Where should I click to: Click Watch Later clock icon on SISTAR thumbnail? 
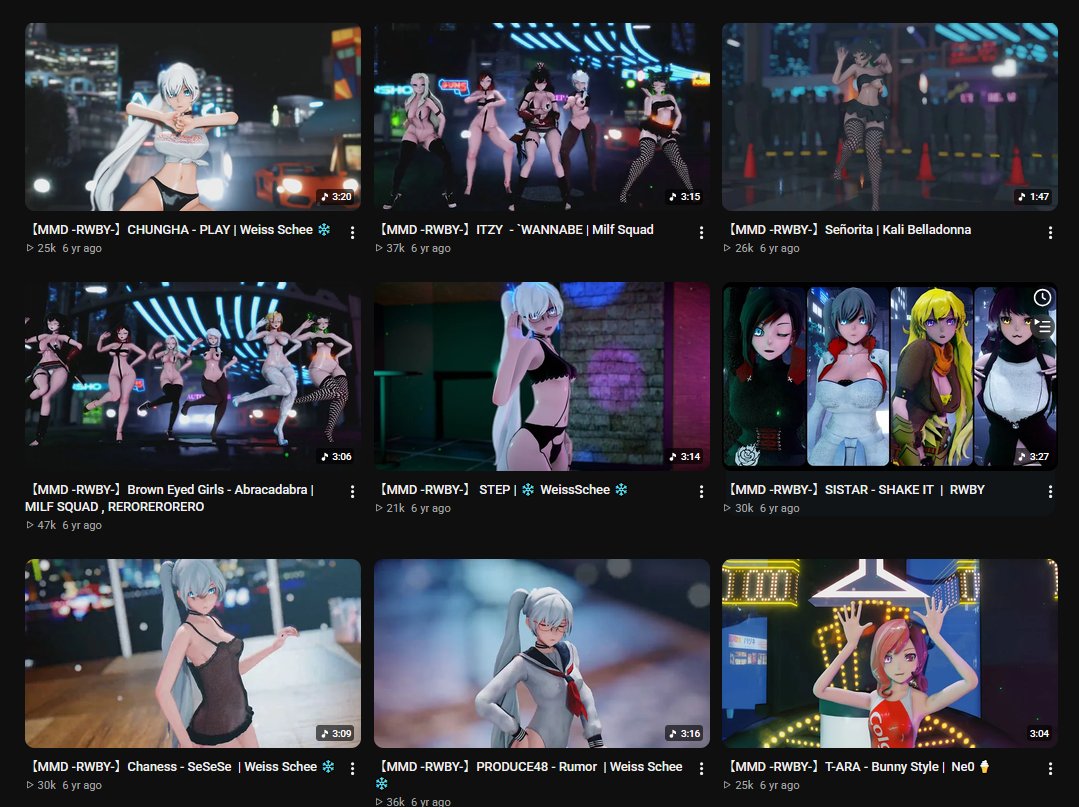click(1043, 297)
